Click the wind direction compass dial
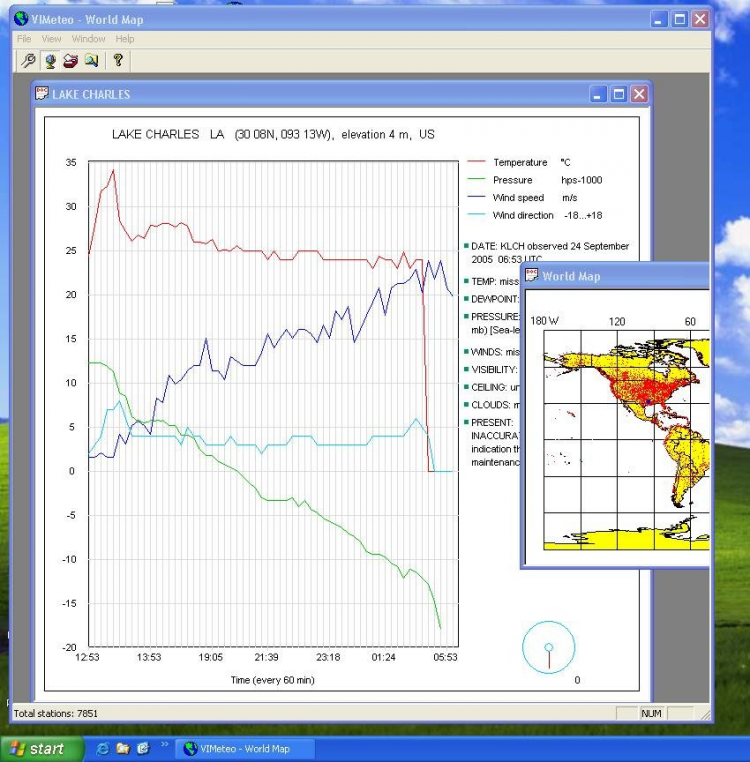 pyautogui.click(x=548, y=648)
